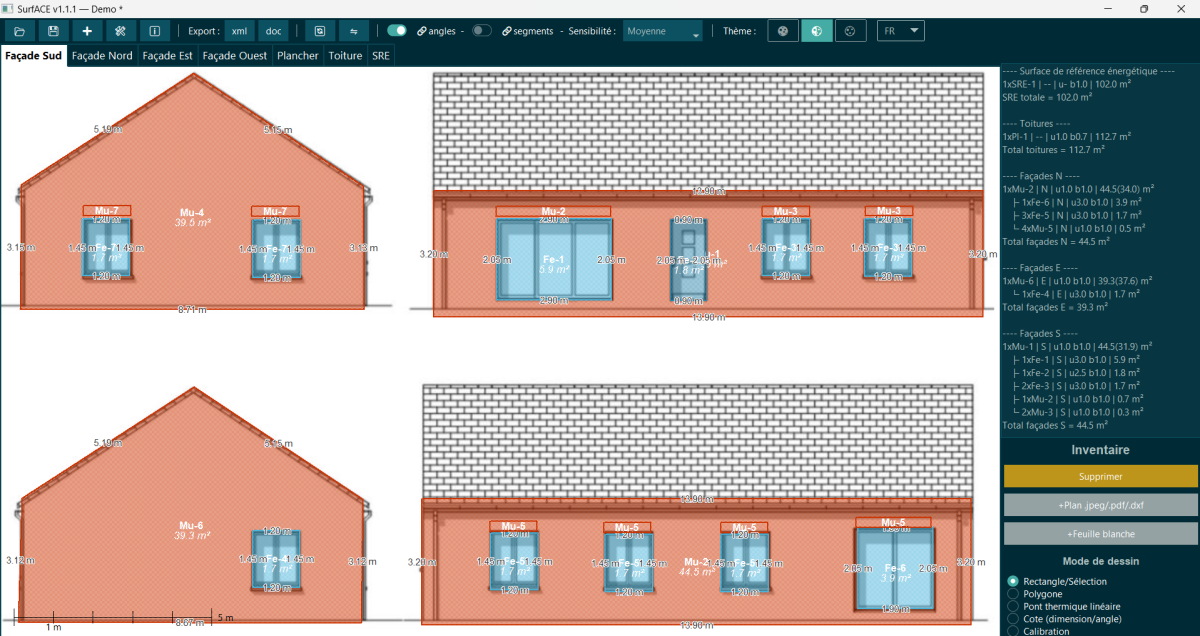Select the Fe-1 patio door surface
Viewport: 1200px width, 636px height.
tap(553, 258)
